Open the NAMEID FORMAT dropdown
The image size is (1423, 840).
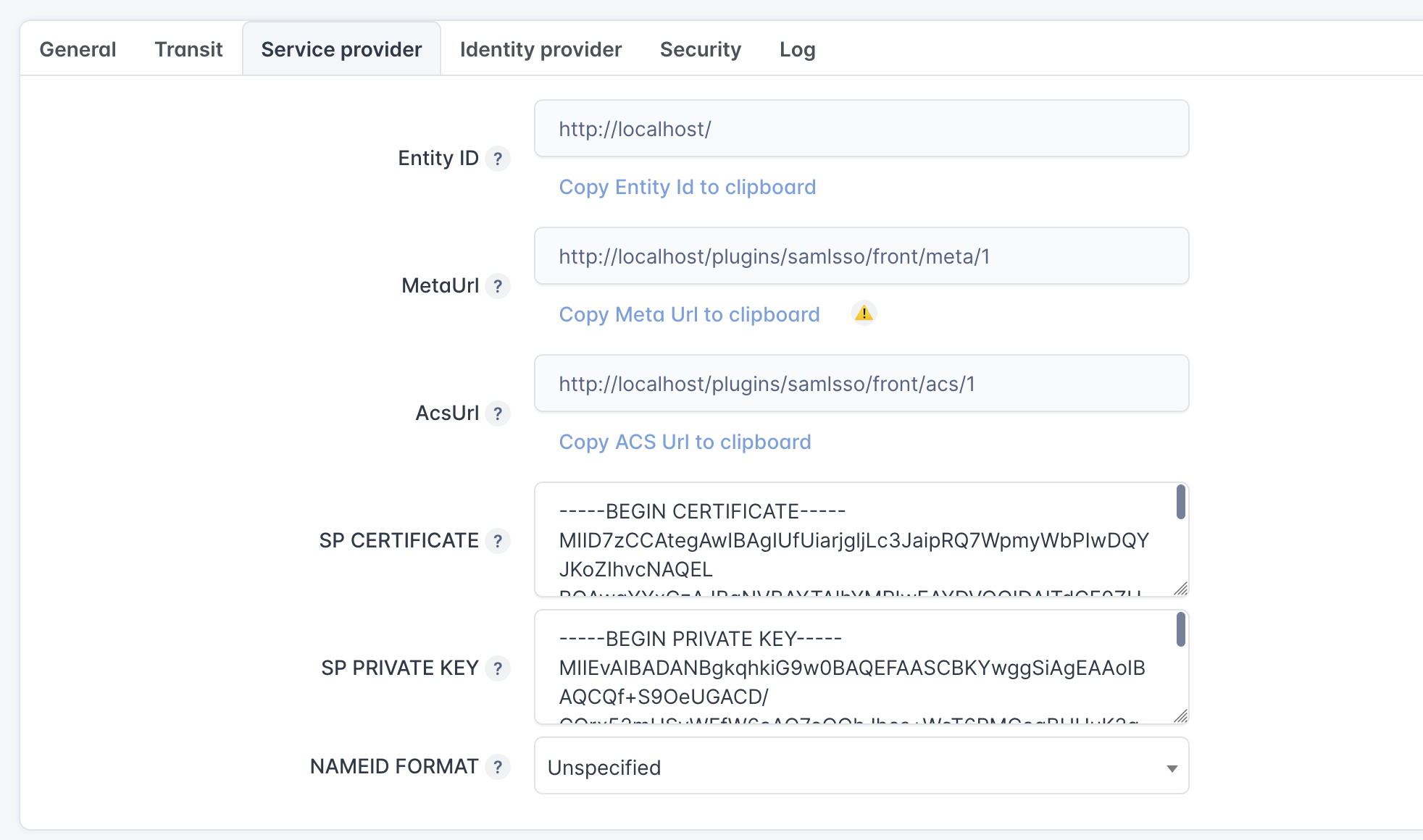coord(861,766)
